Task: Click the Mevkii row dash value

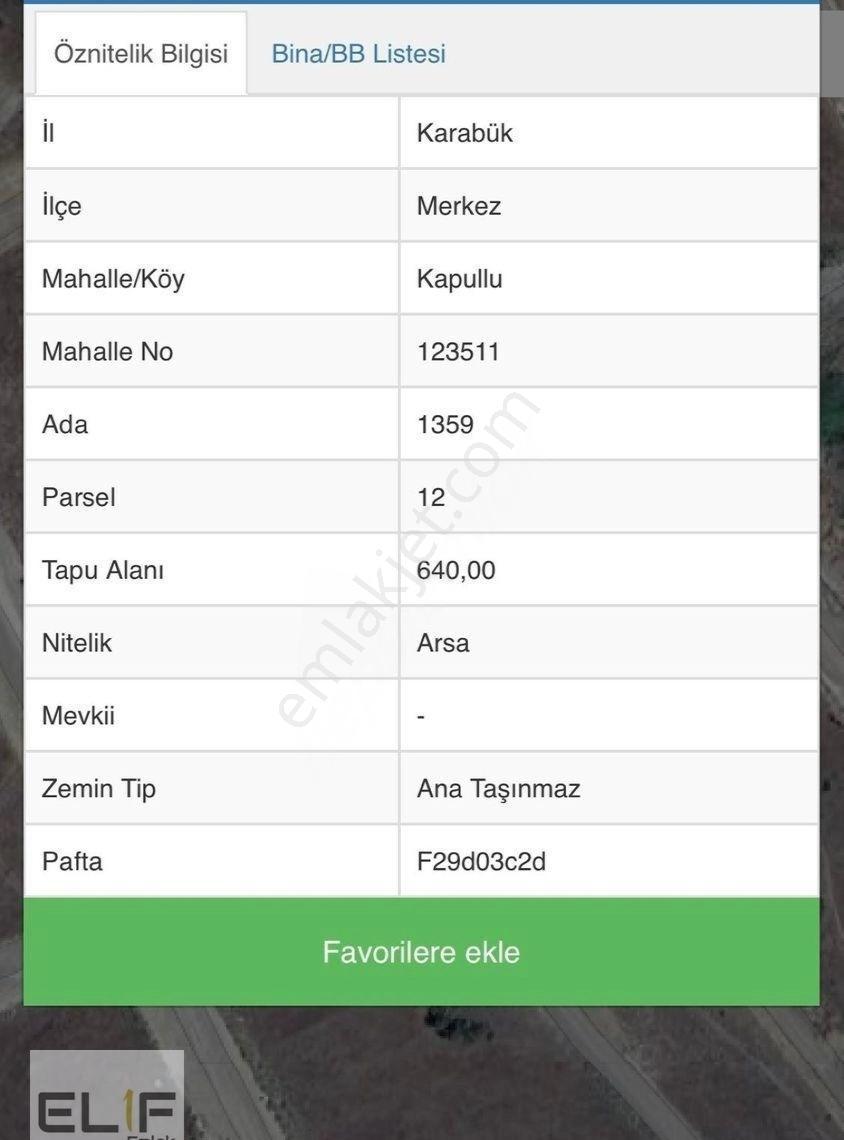Action: (421, 716)
